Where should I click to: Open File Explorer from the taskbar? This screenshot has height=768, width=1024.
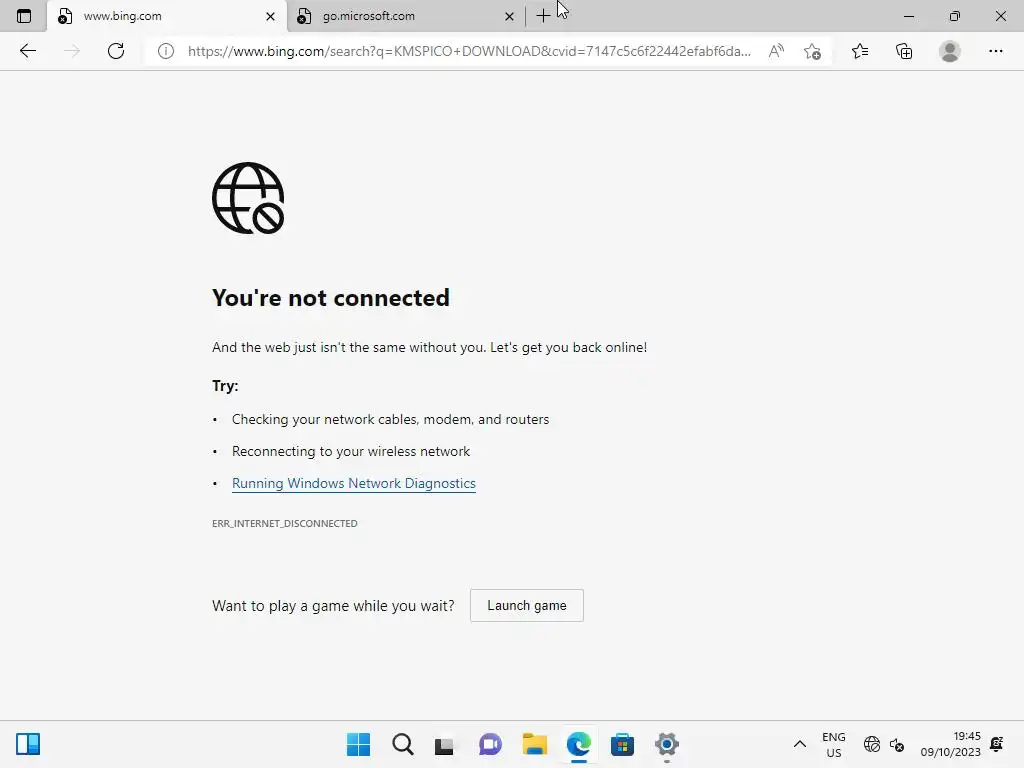click(534, 744)
